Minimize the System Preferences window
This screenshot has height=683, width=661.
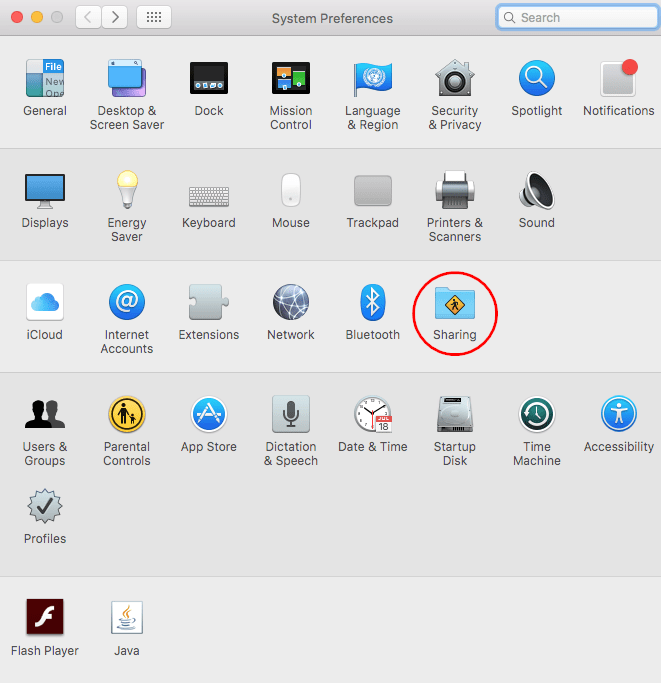37,17
